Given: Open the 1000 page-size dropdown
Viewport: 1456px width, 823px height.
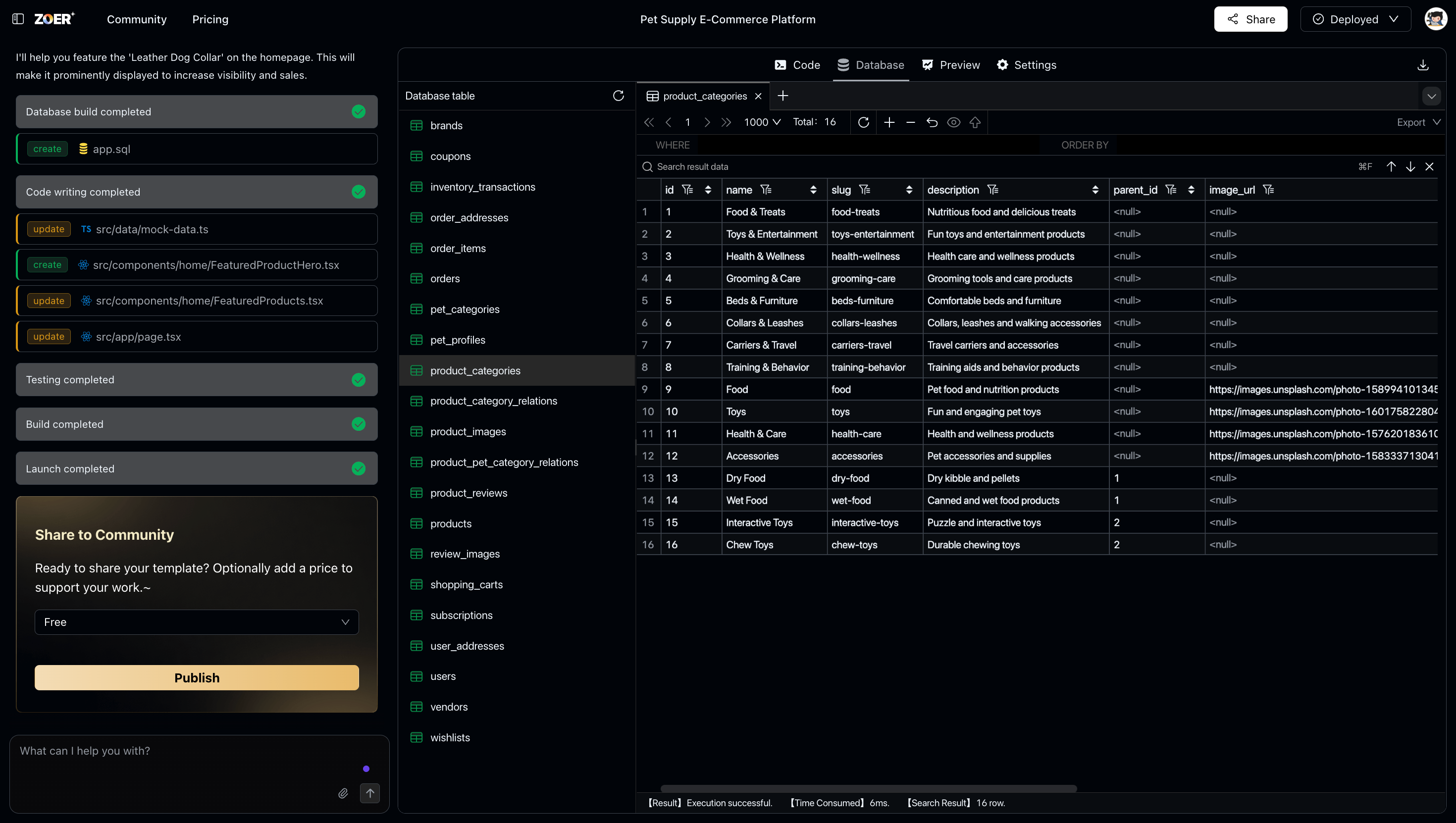Looking at the screenshot, I should [761, 122].
